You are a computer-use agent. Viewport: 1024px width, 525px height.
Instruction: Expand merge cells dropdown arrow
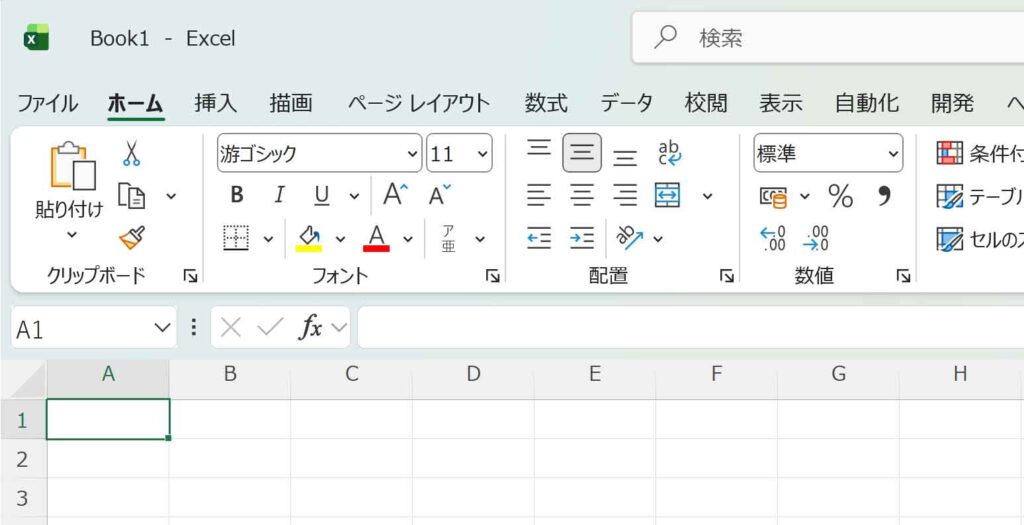click(707, 195)
